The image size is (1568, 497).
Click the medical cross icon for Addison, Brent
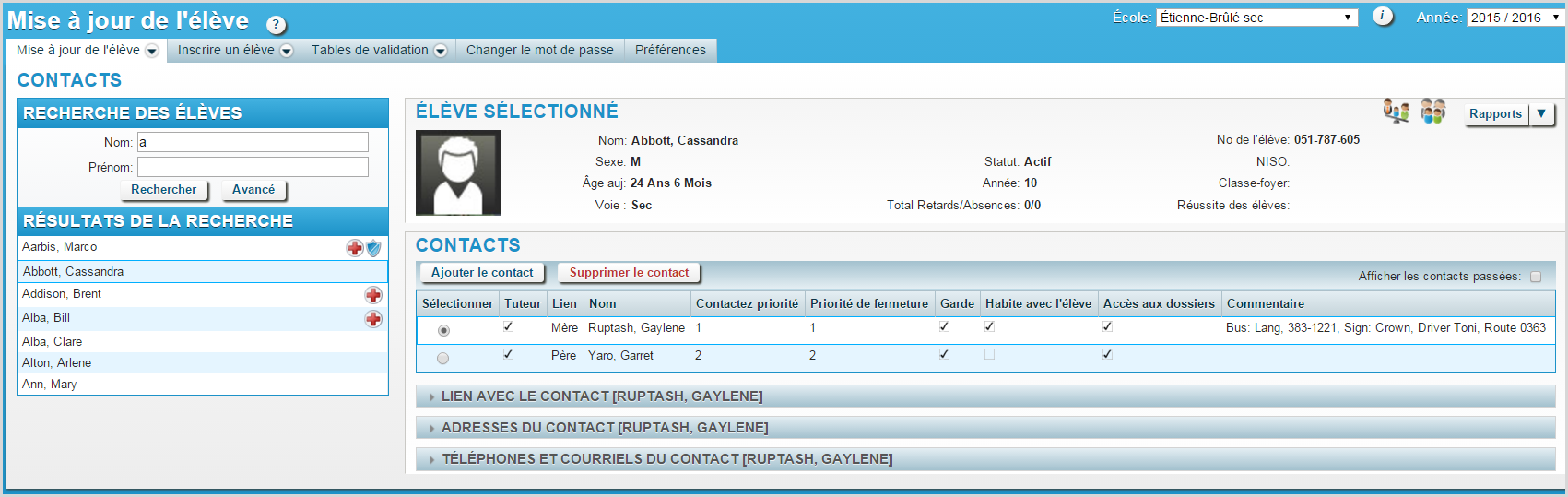(373, 295)
